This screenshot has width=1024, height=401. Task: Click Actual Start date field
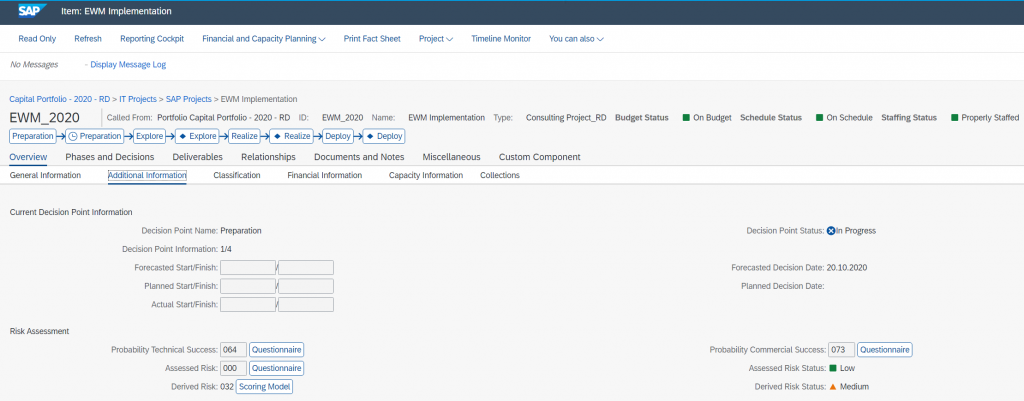(248, 304)
